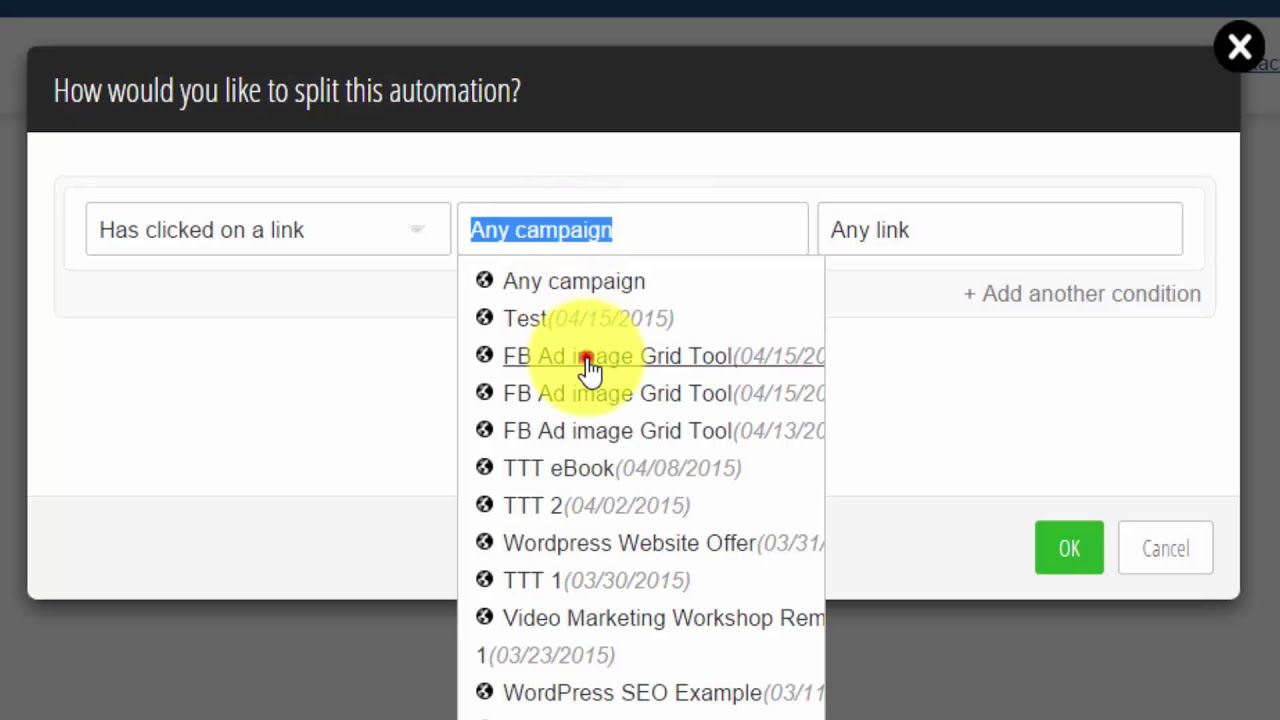Screen dimensions: 1280x720
Task: Click globe icon beside 'Wordpress Website Offer'
Action: pyautogui.click(x=485, y=542)
